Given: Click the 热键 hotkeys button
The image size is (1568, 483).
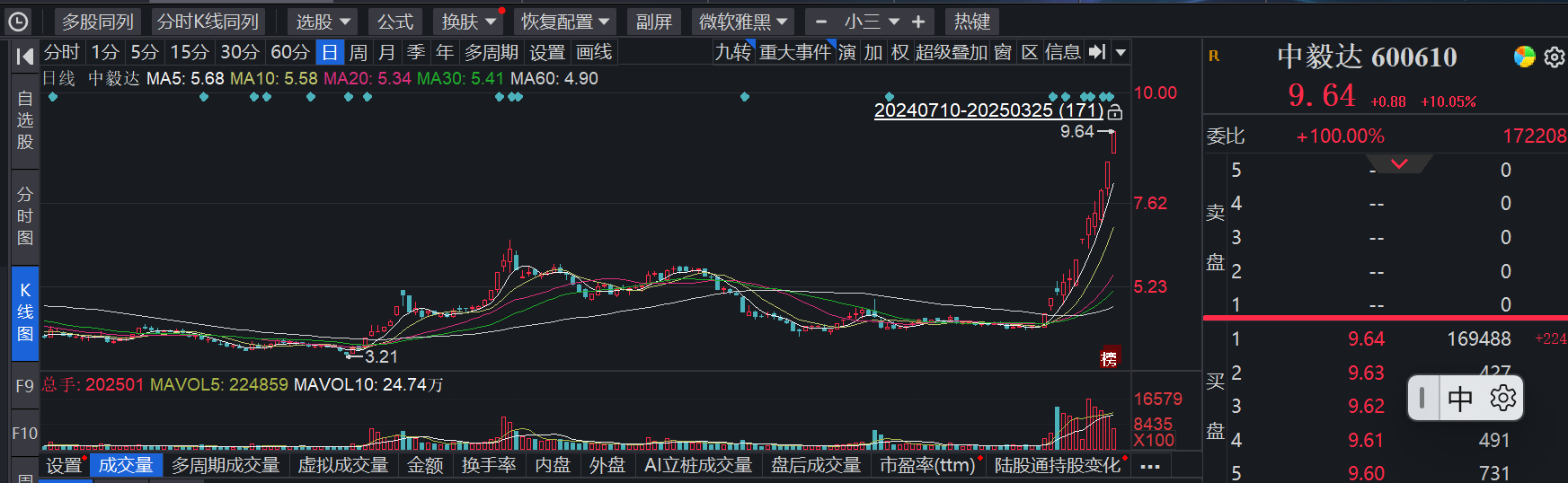Looking at the screenshot, I should [x=971, y=22].
